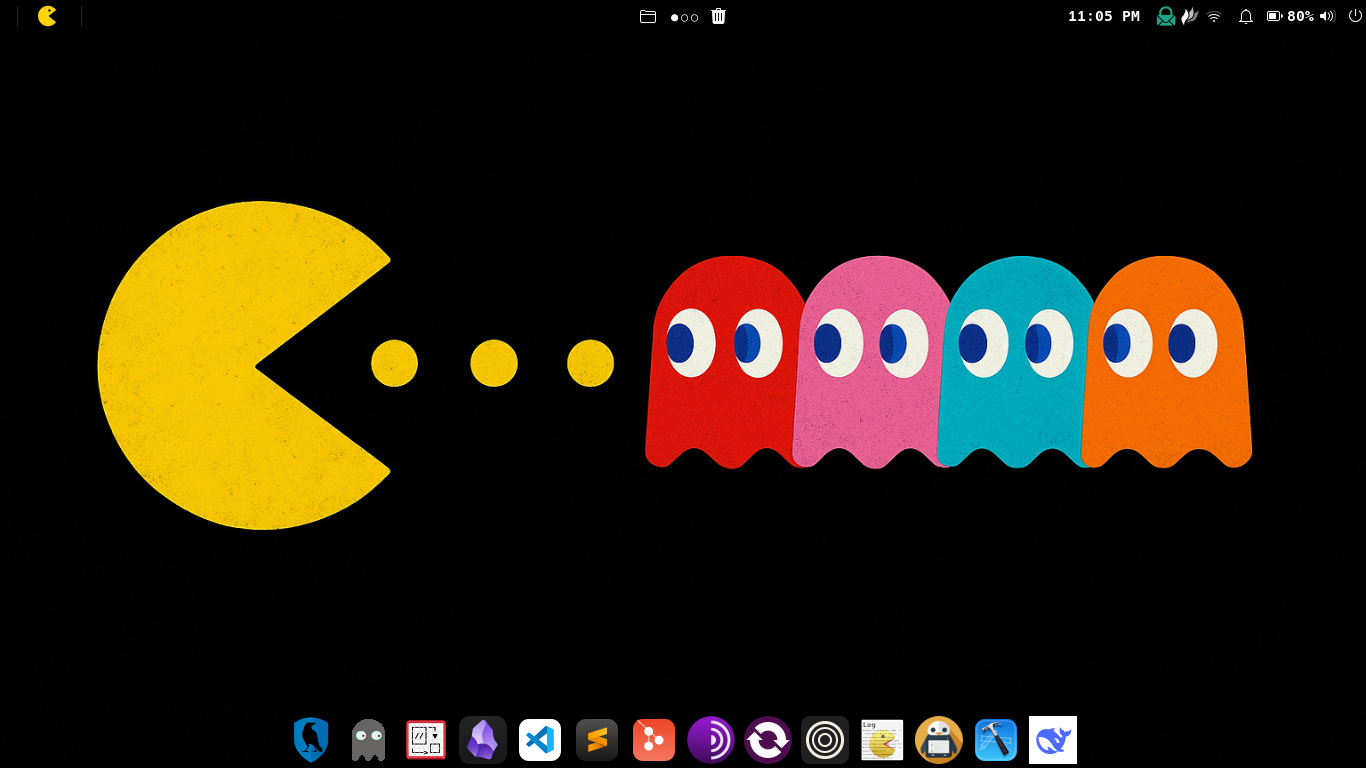
Task: Show notifications via the bell icon
Action: [1246, 16]
